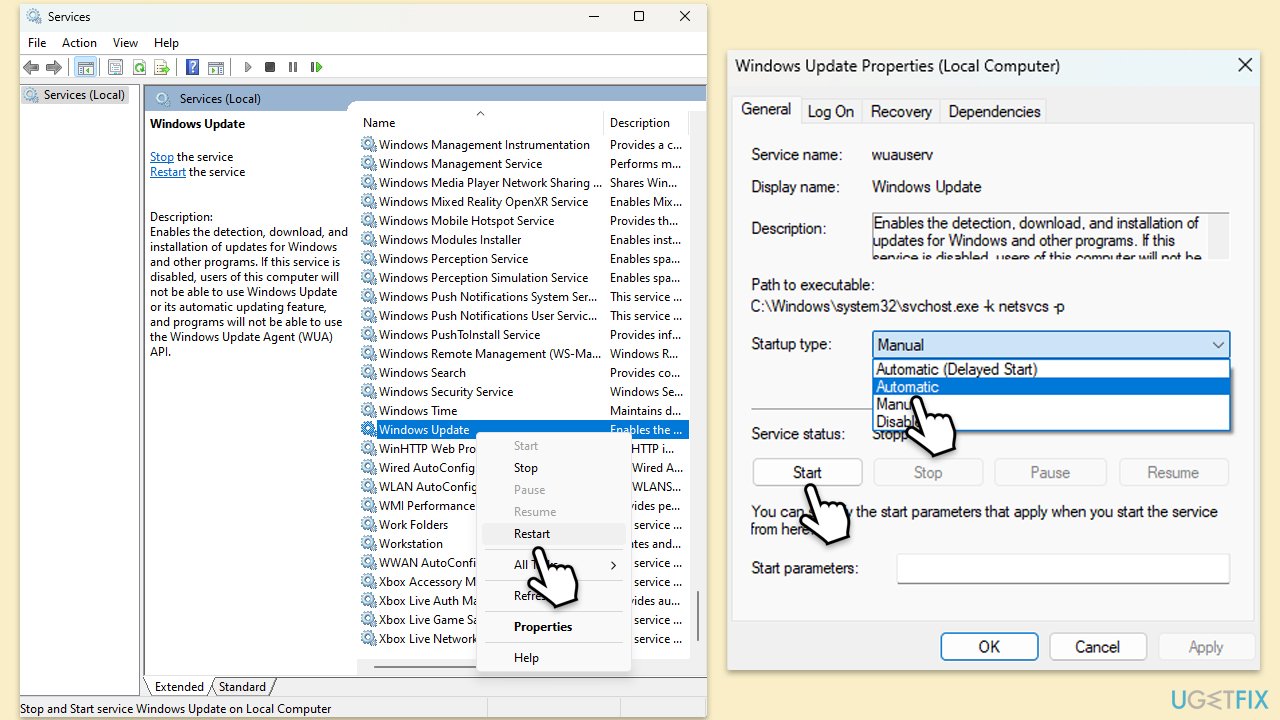Select the highlighted Automatic startup option

[1051, 387]
